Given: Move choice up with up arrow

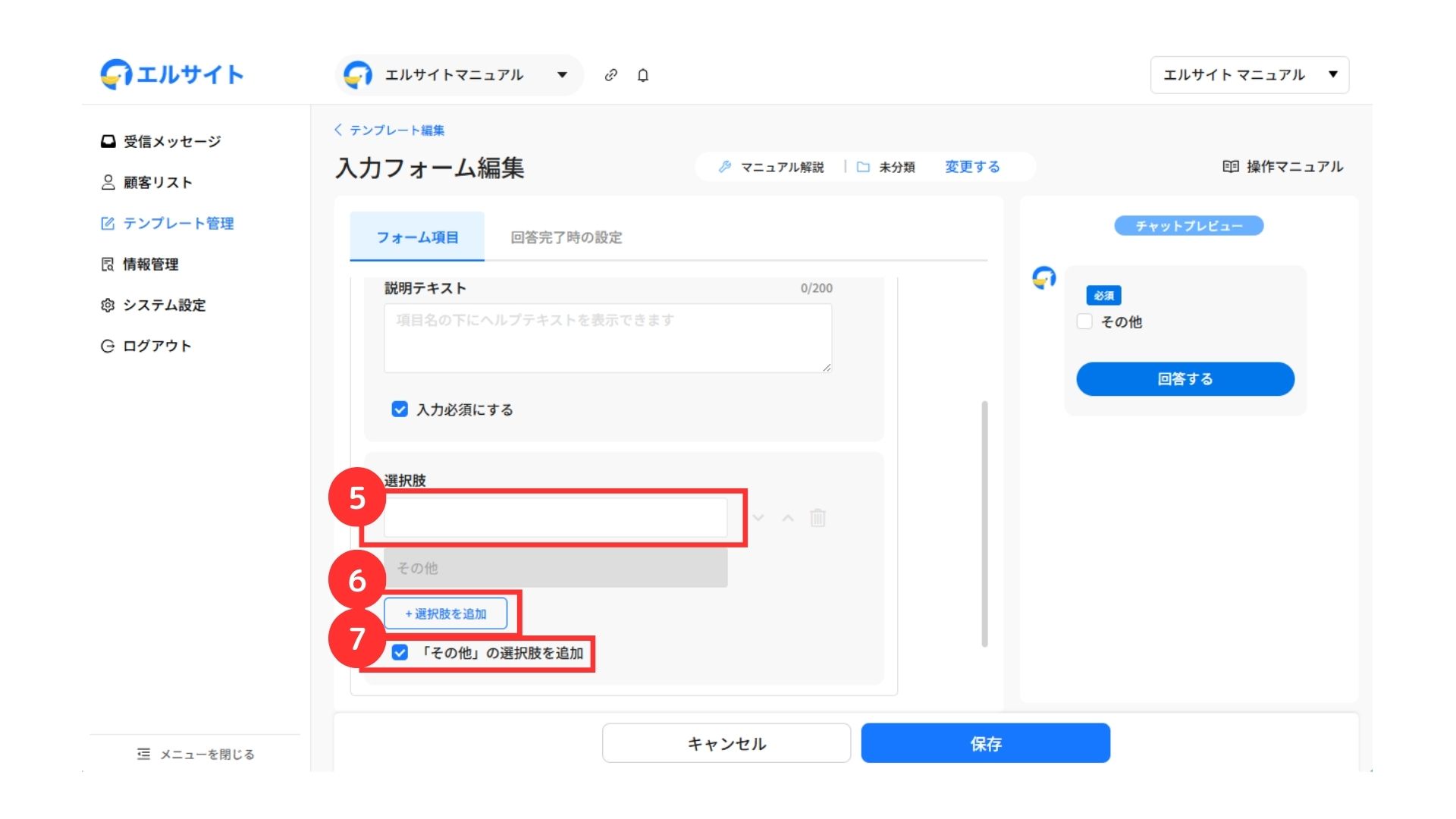Looking at the screenshot, I should (x=788, y=518).
